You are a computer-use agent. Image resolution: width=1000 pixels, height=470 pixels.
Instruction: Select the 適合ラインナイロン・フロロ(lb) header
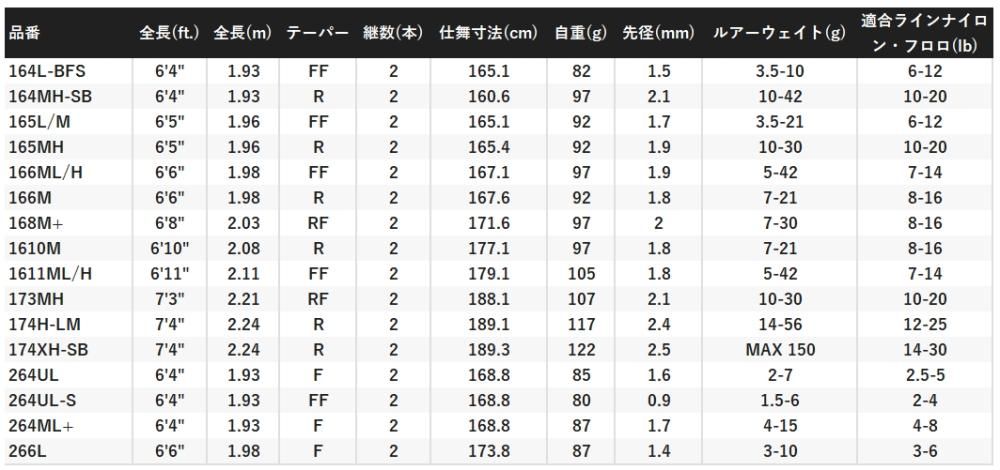[919, 33]
